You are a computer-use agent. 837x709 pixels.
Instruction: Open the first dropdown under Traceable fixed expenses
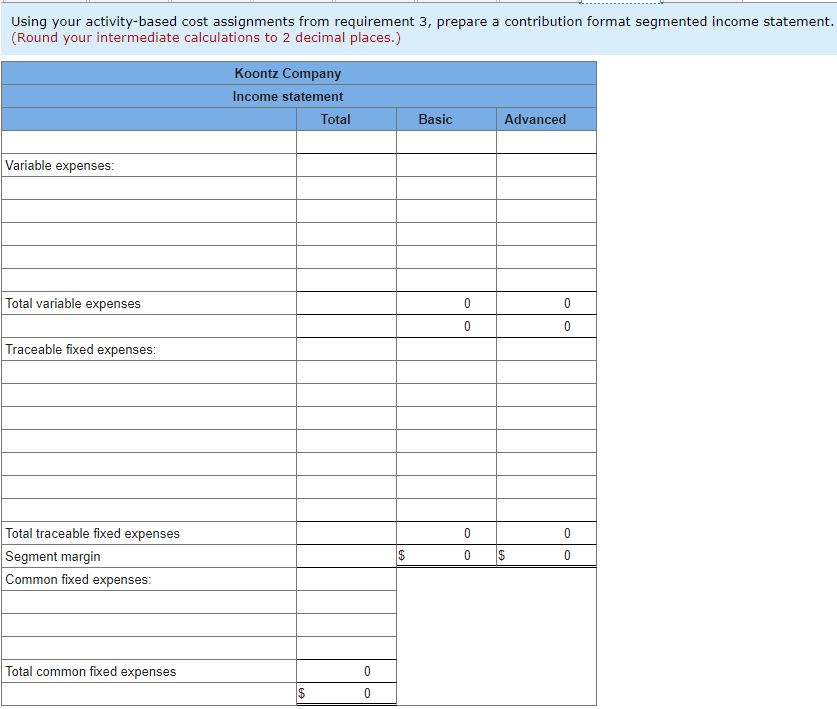pyautogui.click(x=148, y=371)
